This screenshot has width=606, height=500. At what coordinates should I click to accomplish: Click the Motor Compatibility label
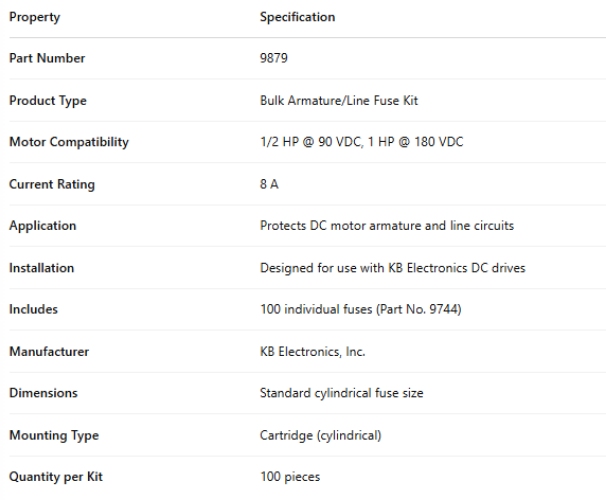(x=69, y=142)
